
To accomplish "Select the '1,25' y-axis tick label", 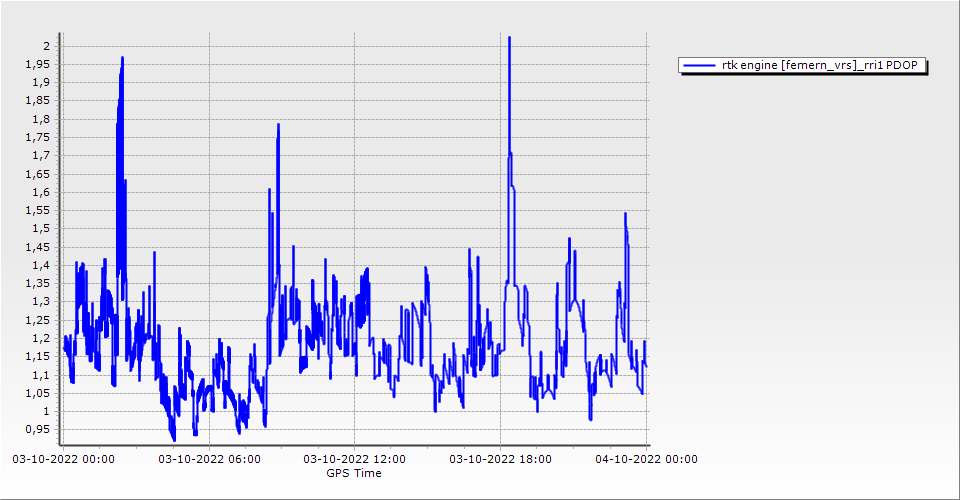I will coord(39,320).
